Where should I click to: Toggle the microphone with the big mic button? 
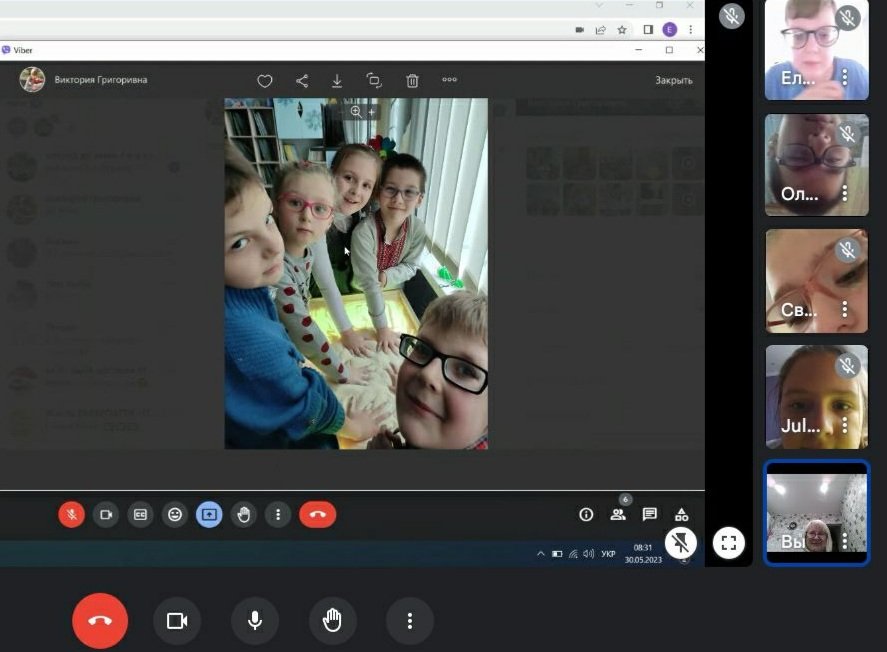[255, 621]
